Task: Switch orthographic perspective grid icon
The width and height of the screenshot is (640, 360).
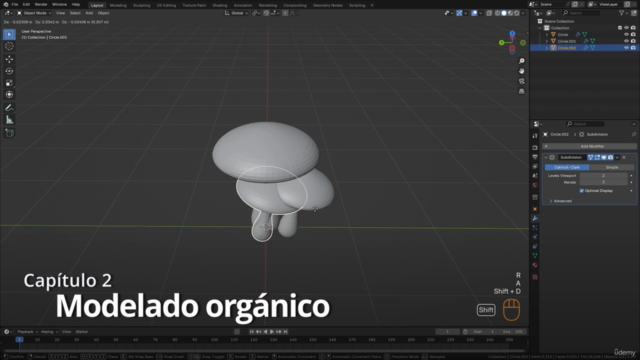Action: tap(522, 91)
